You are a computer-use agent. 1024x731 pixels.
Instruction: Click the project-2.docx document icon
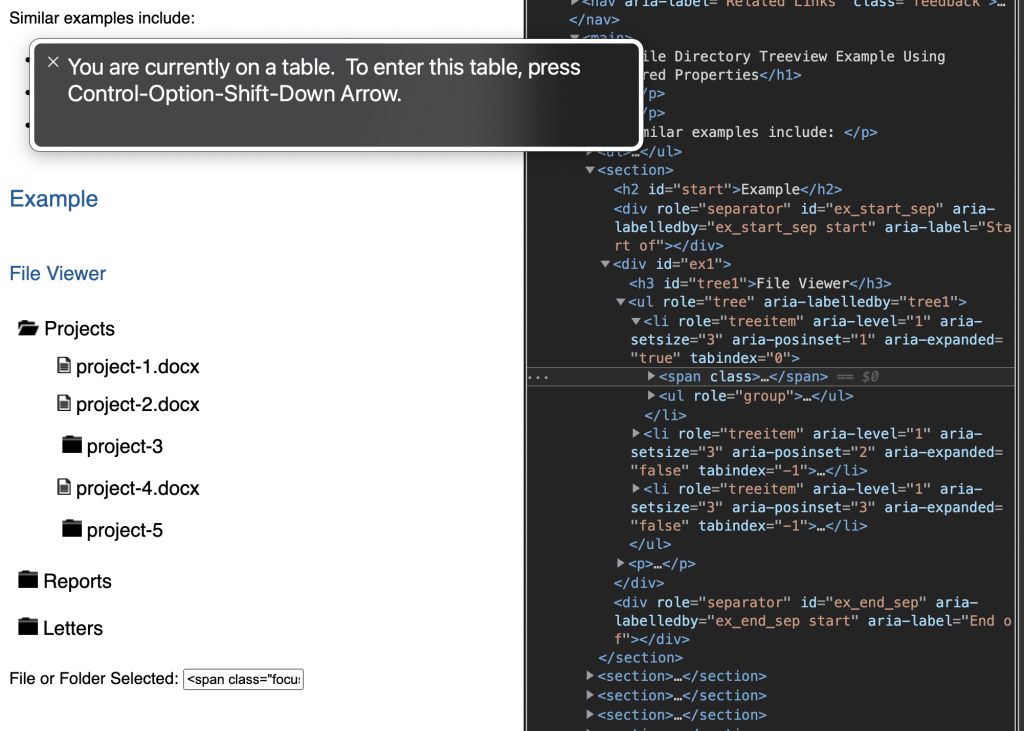point(63,403)
